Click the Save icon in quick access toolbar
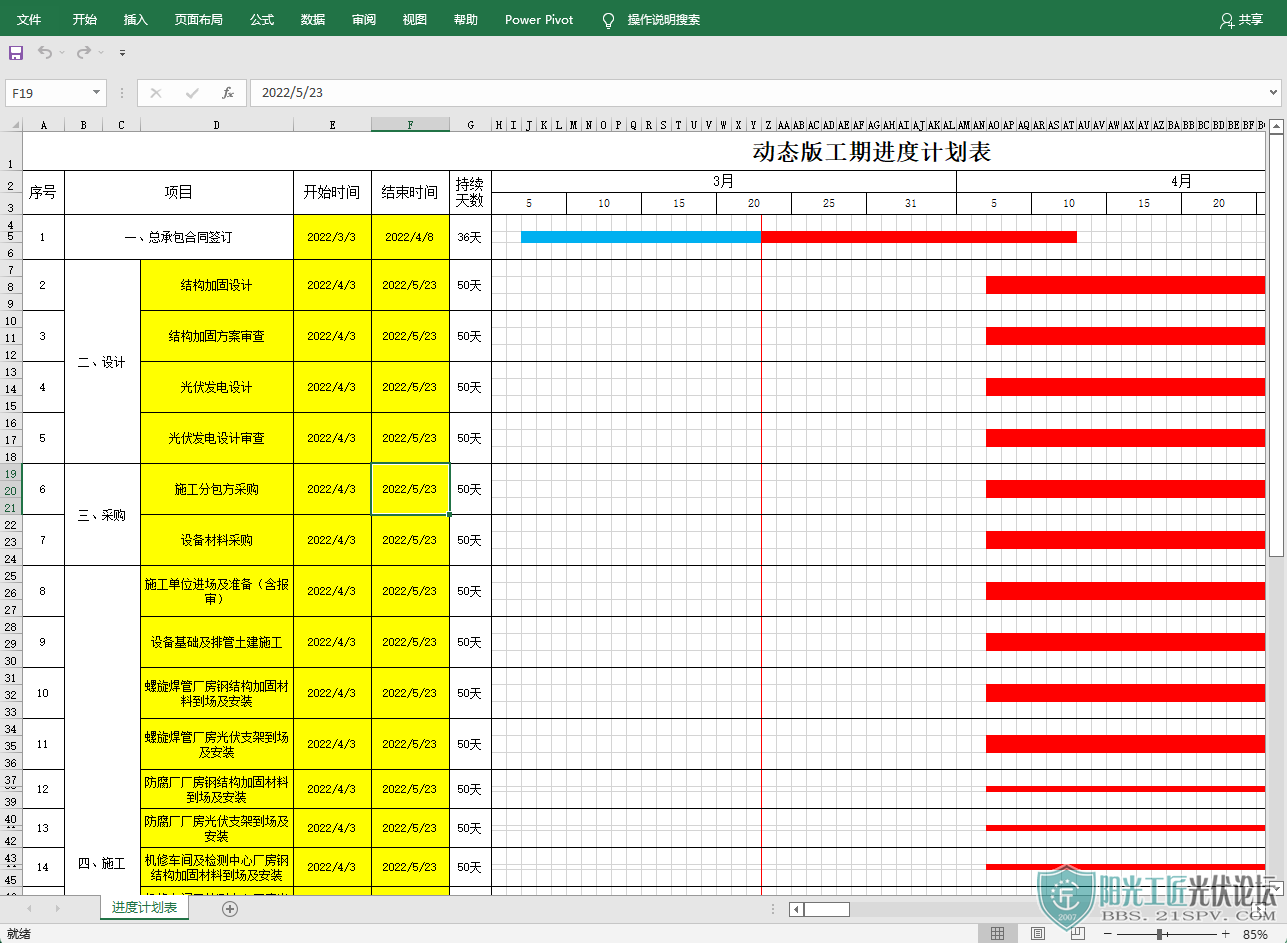 (x=16, y=52)
